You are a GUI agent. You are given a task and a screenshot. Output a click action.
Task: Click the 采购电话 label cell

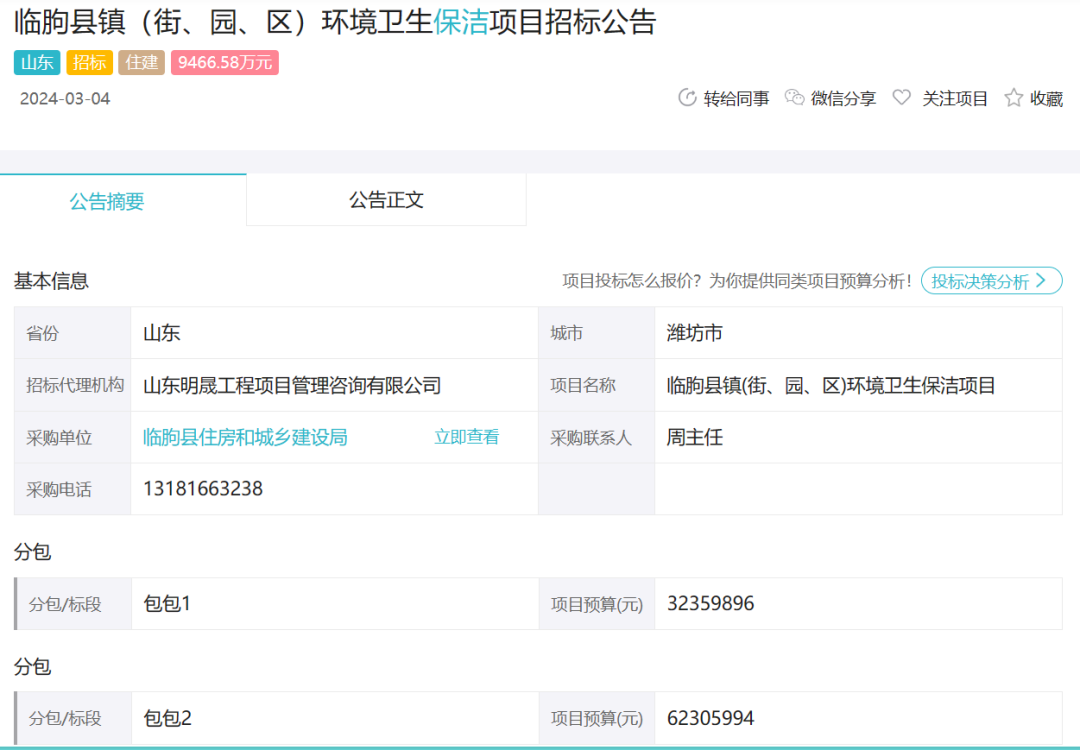coord(72,489)
